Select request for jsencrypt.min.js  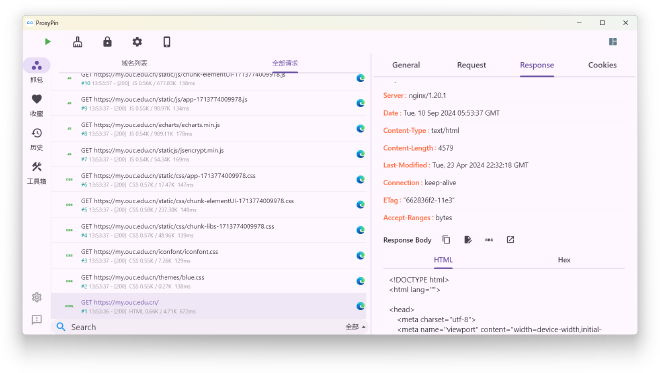[209, 154]
